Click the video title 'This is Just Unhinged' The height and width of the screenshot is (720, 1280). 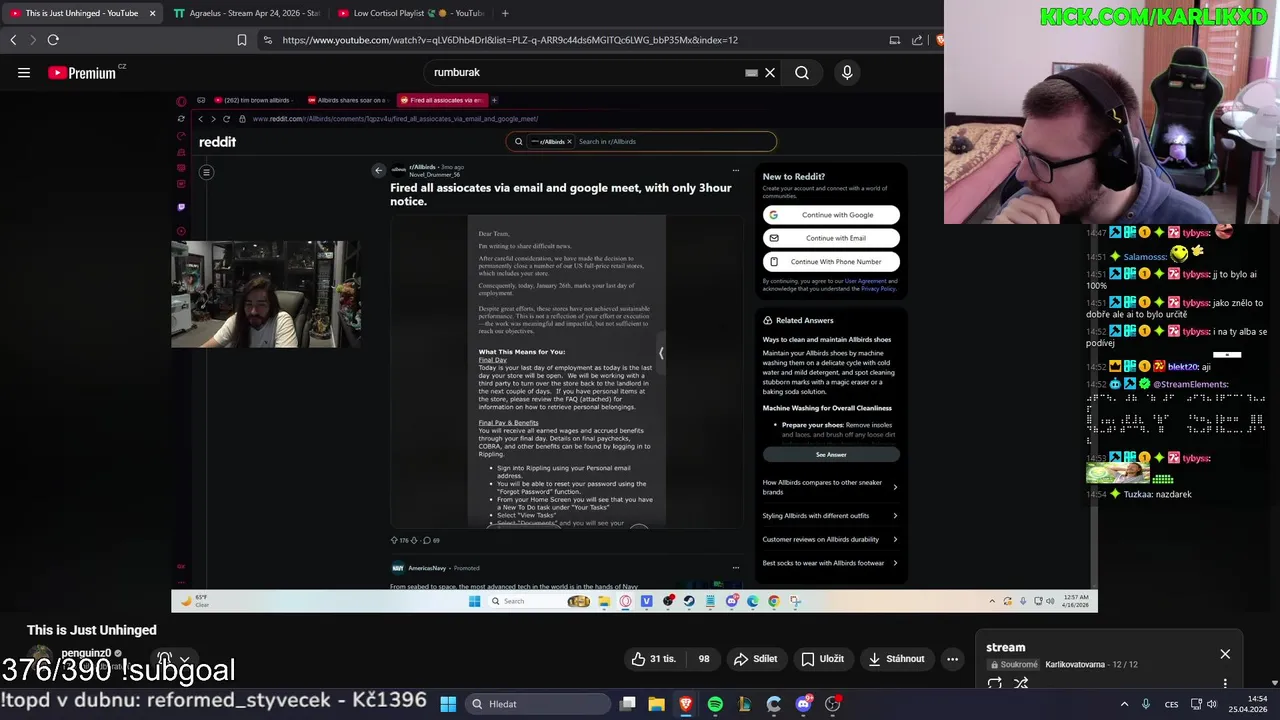pyautogui.click(x=92, y=630)
